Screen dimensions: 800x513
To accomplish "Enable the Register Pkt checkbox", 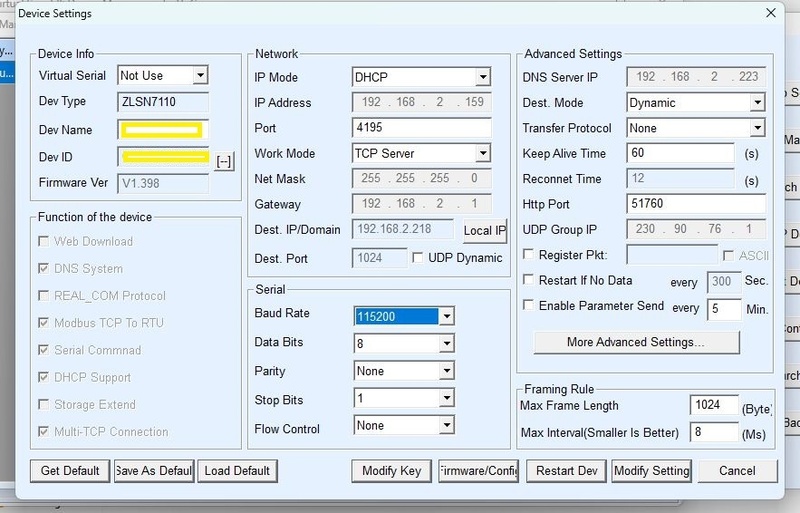I will [529, 254].
